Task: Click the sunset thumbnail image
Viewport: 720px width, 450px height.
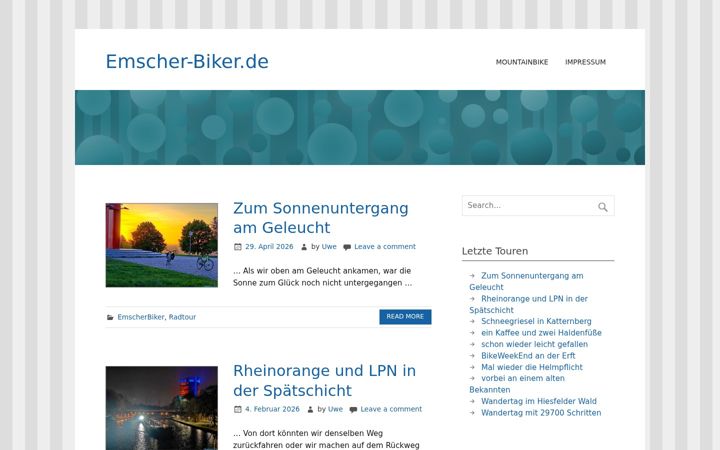Action: (x=162, y=245)
